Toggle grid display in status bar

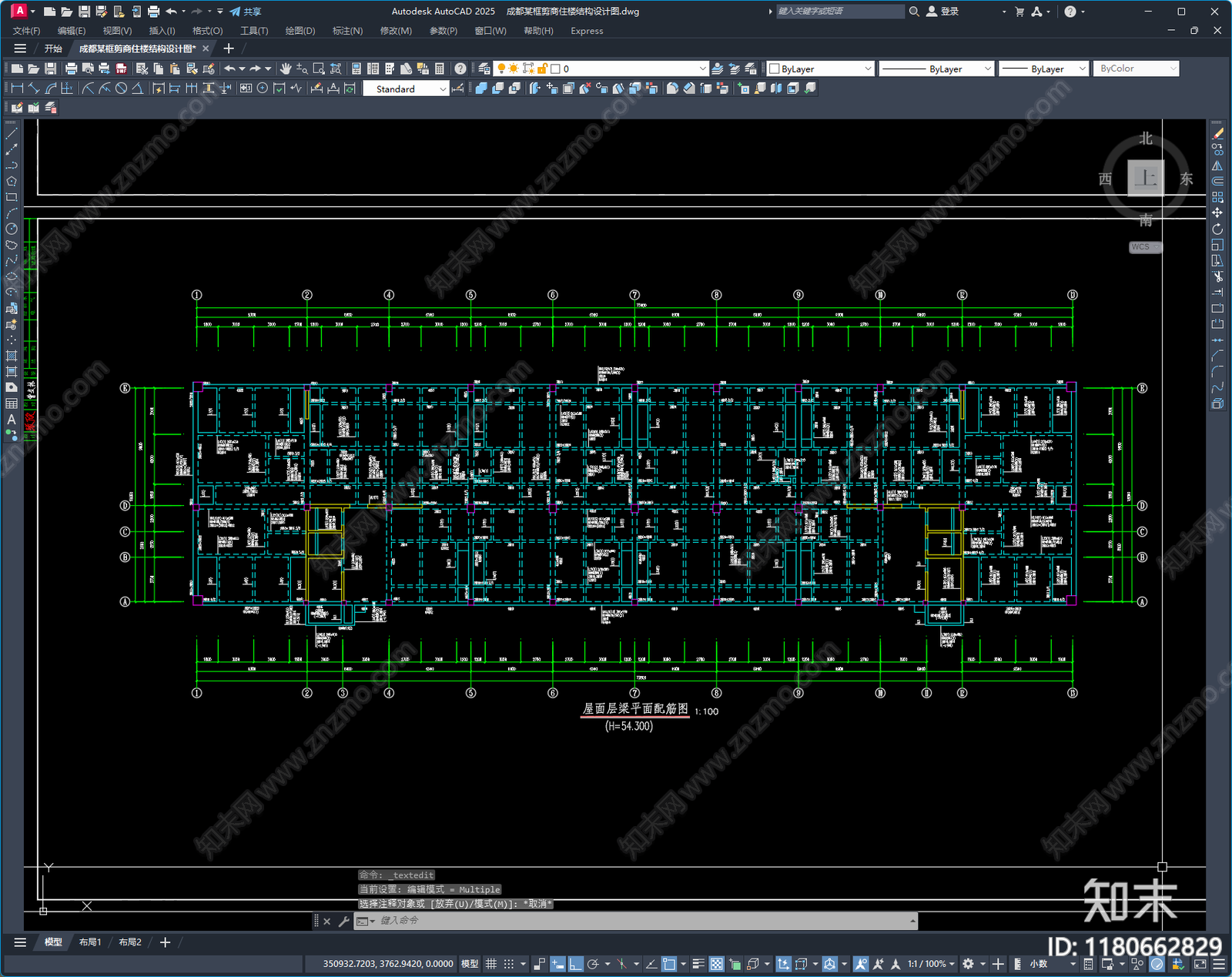pos(490,964)
